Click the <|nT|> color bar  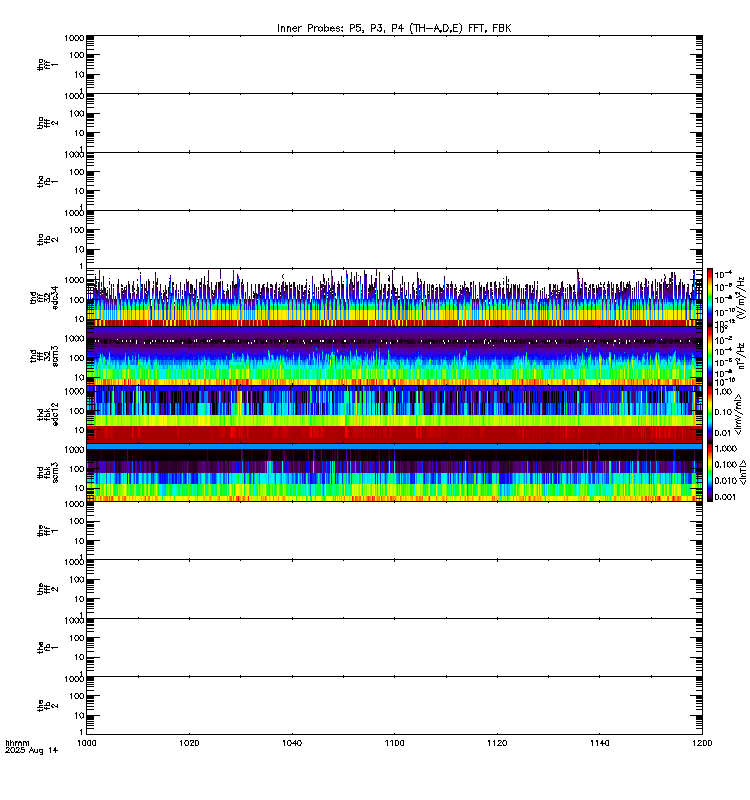pyautogui.click(x=710, y=472)
